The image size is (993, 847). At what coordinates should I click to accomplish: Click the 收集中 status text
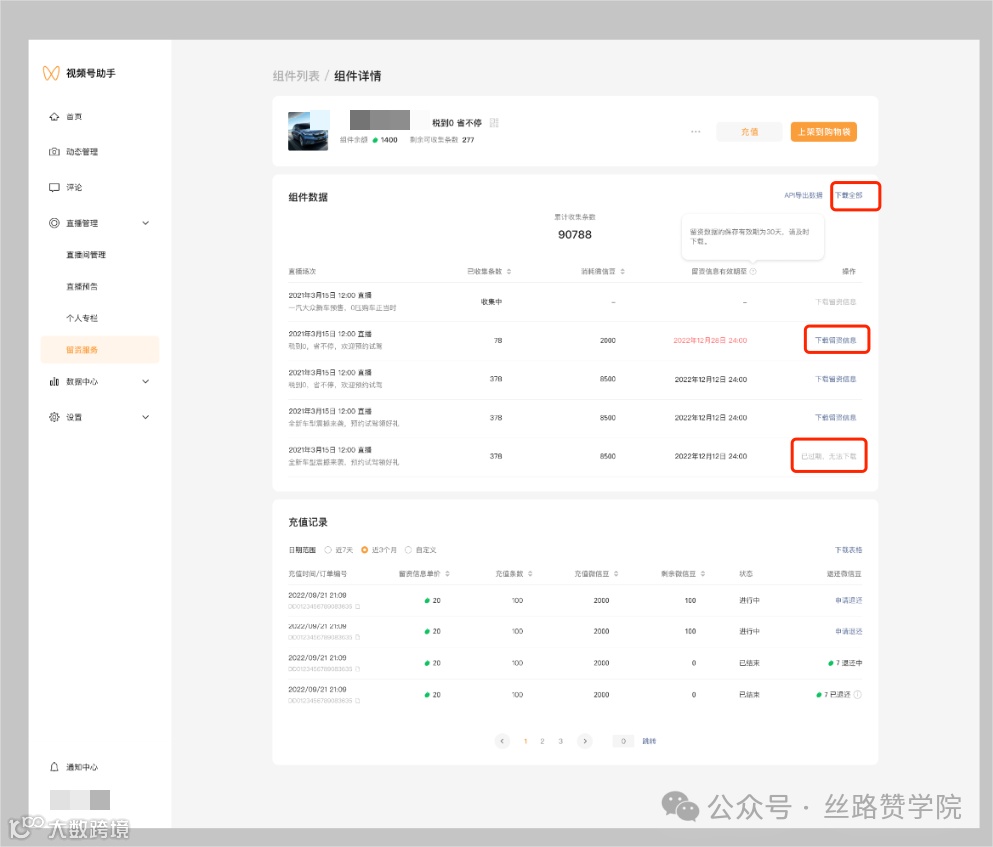[x=491, y=302]
